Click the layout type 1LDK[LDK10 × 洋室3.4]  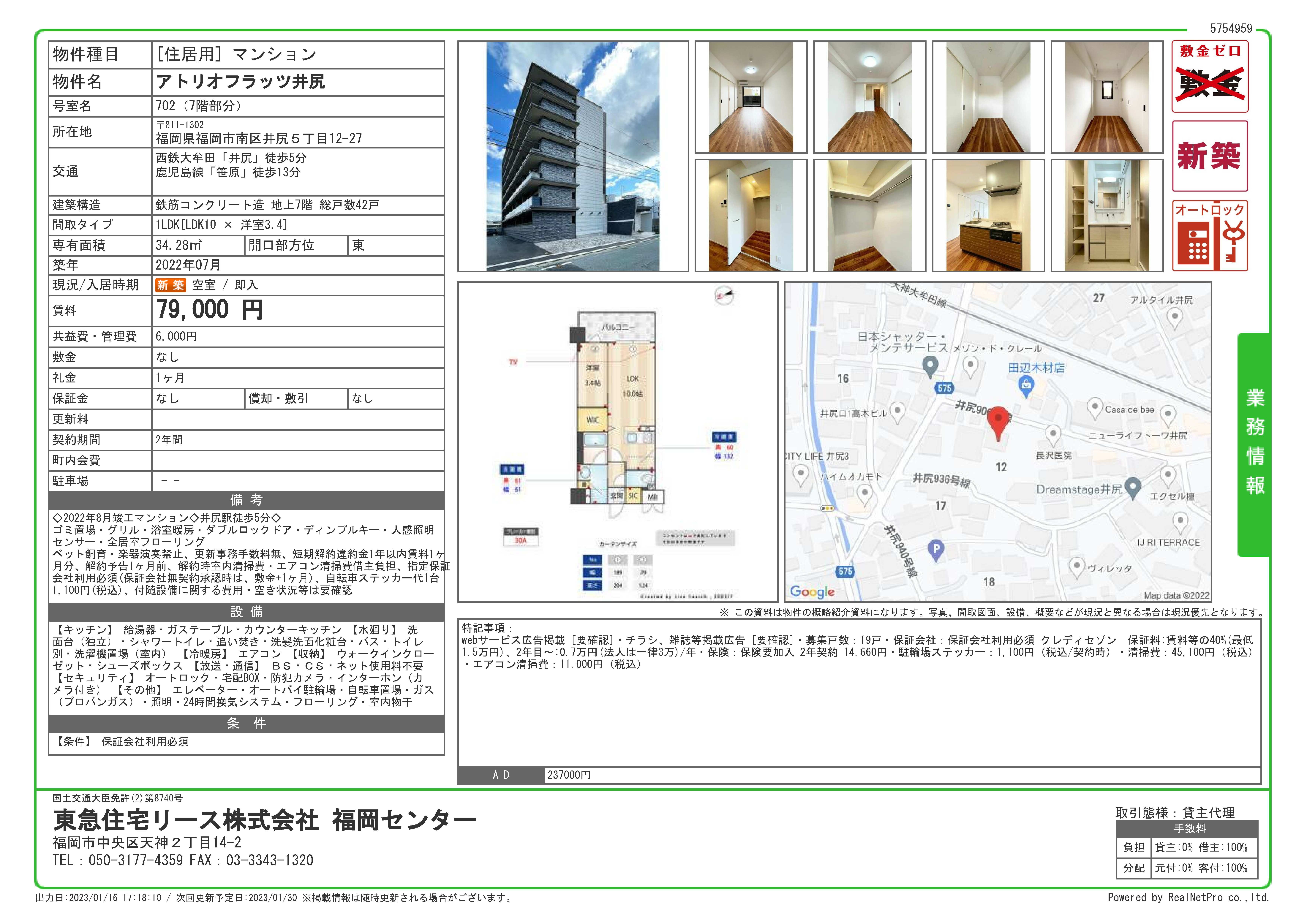point(222,225)
